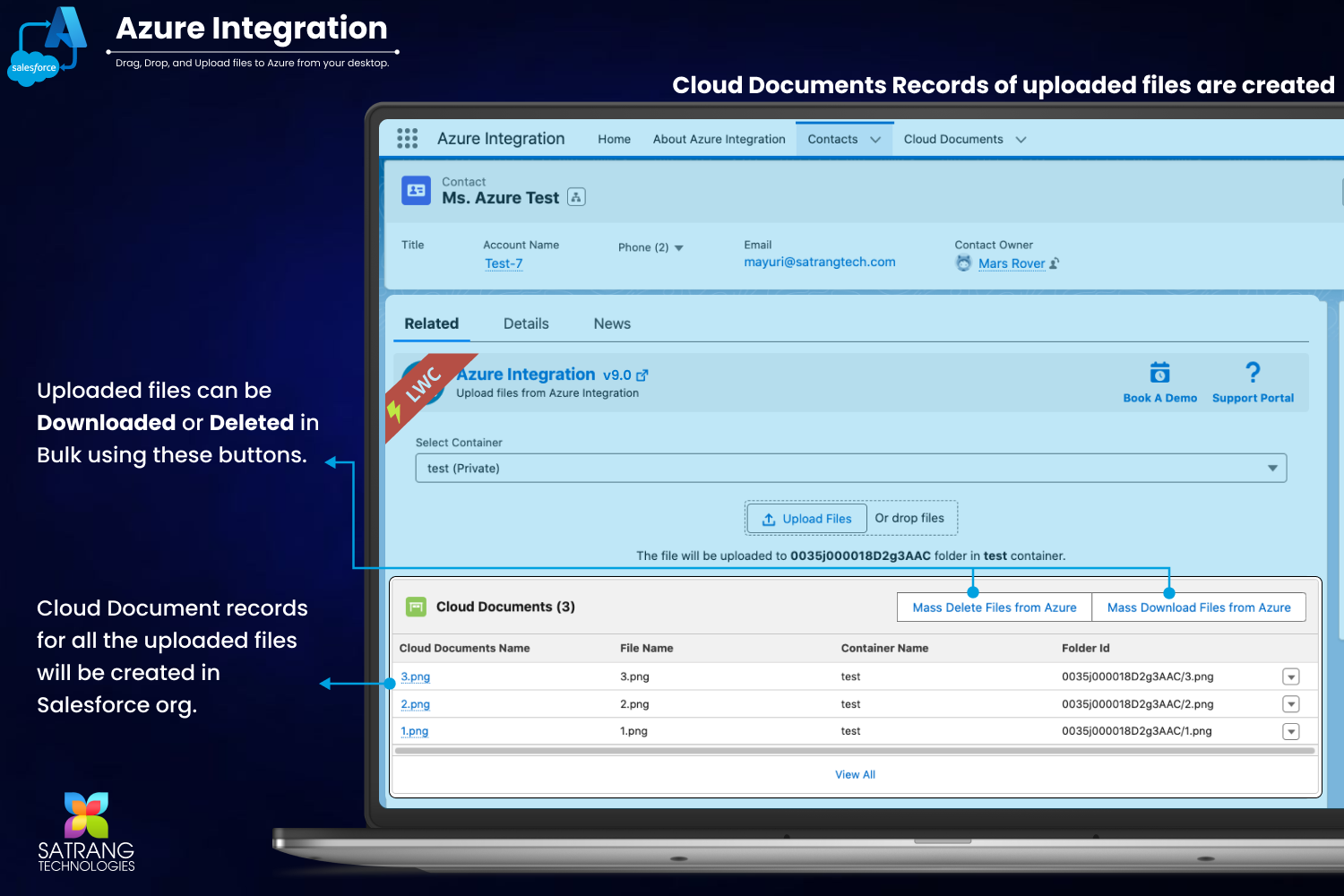Open row actions menu for 2.png
This screenshot has width=1344, height=896.
(1290, 704)
